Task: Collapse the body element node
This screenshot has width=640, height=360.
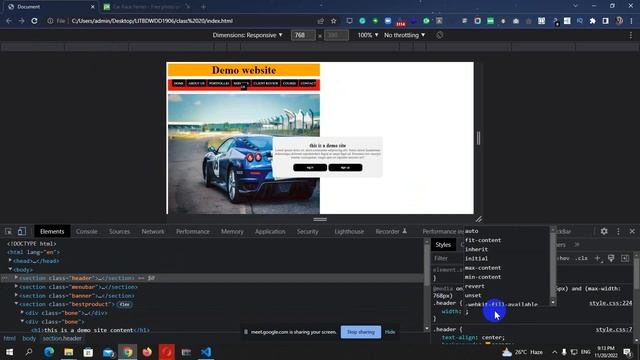Action: tap(10, 269)
